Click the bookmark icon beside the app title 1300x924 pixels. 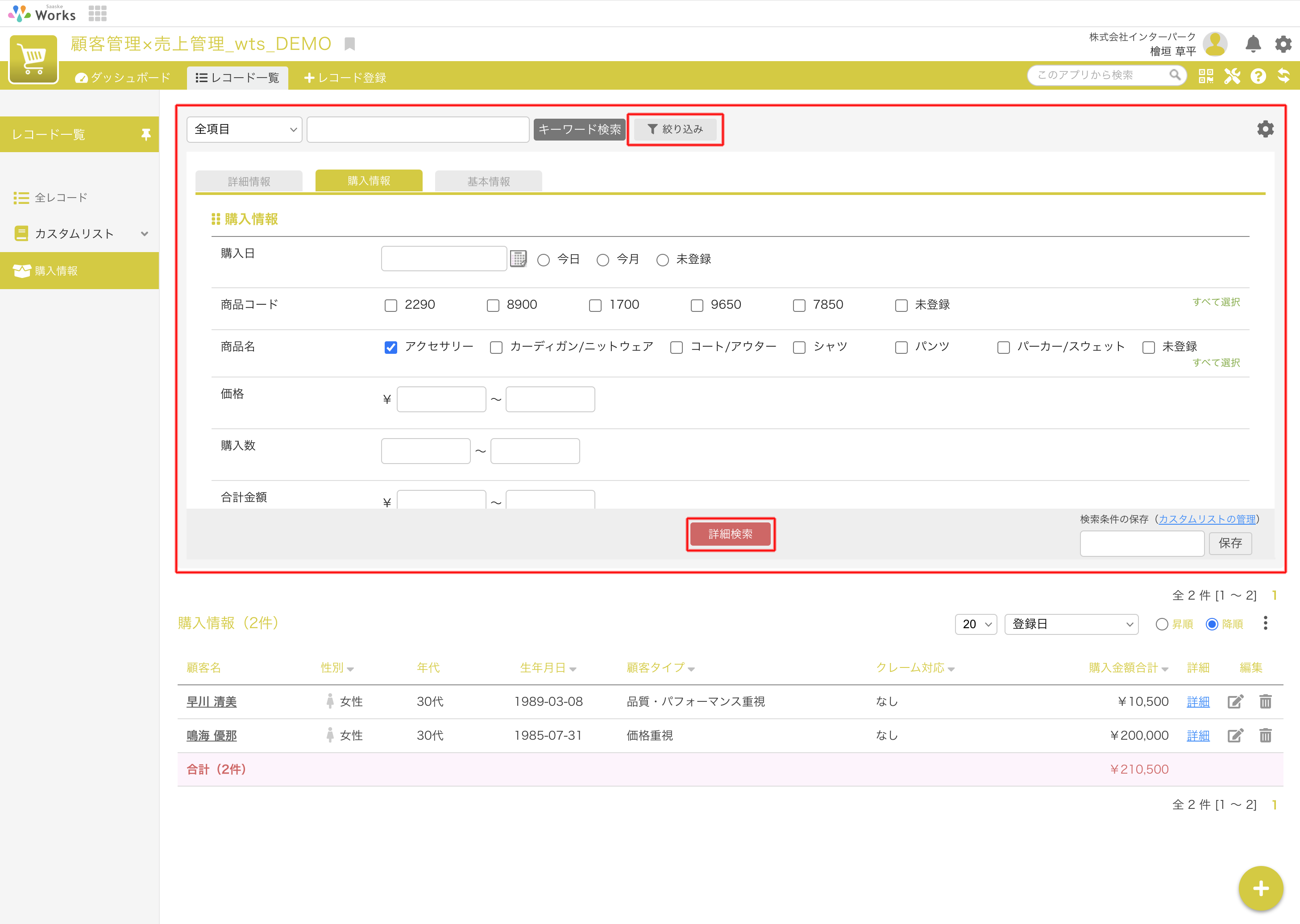click(x=350, y=44)
